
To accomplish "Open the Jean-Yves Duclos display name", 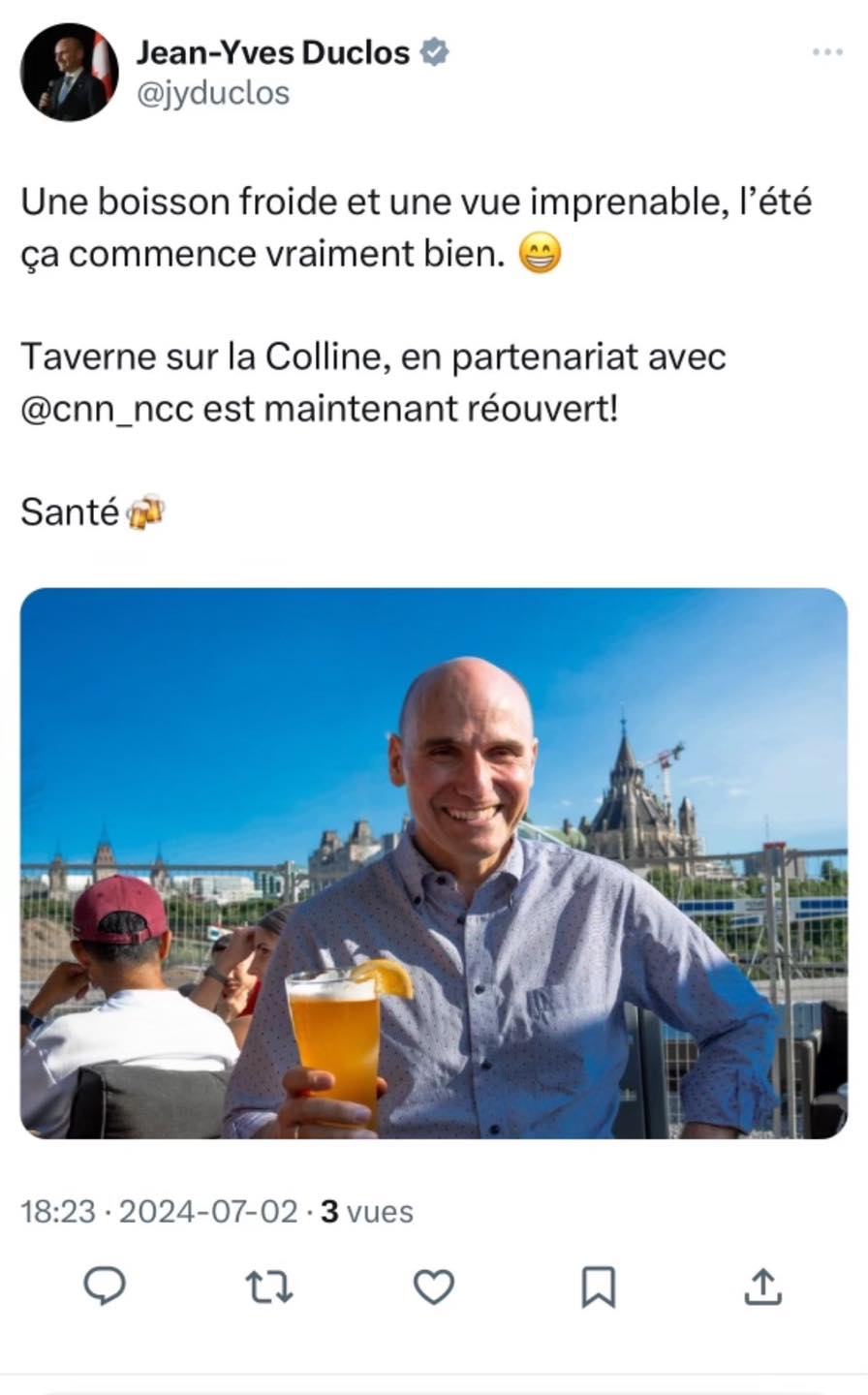I will [x=273, y=52].
